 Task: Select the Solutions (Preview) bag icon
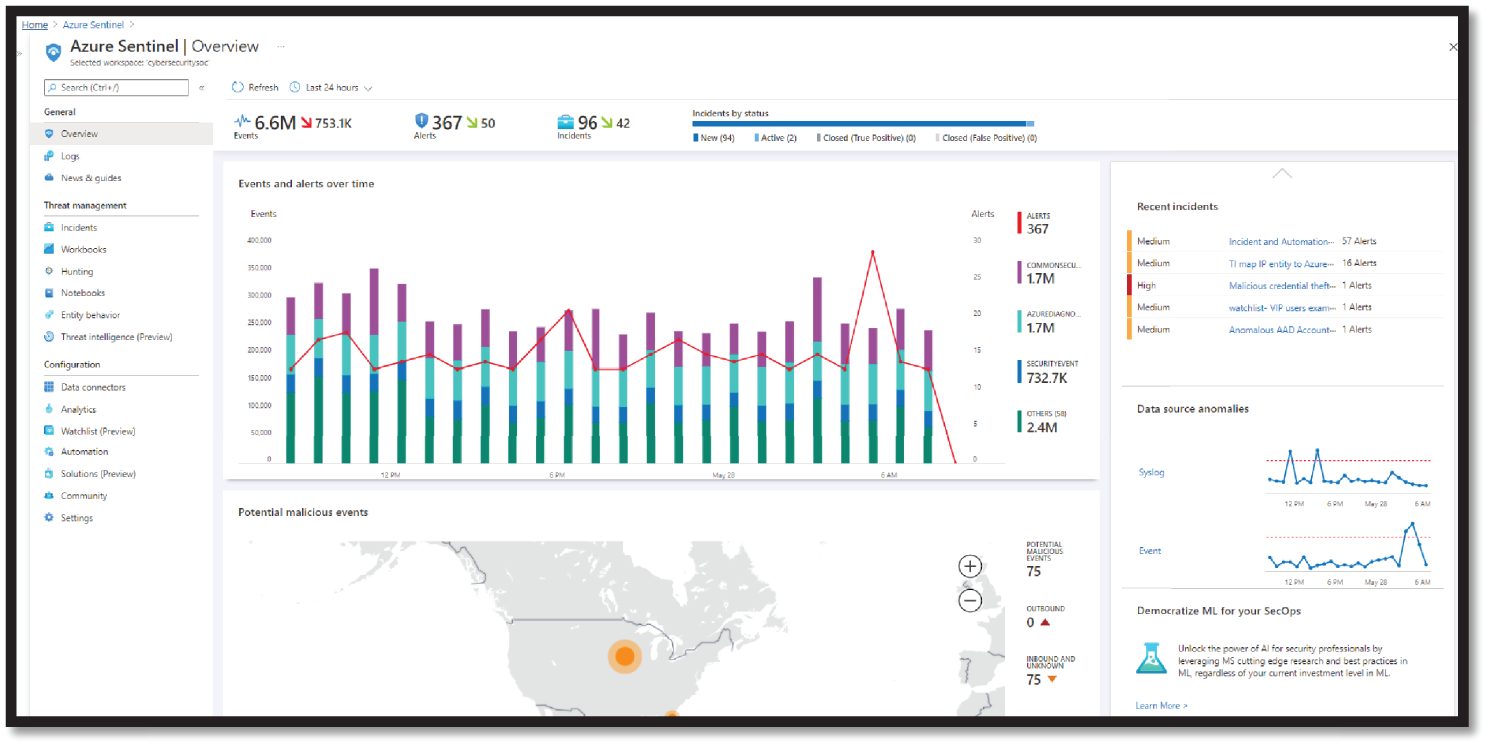click(49, 474)
